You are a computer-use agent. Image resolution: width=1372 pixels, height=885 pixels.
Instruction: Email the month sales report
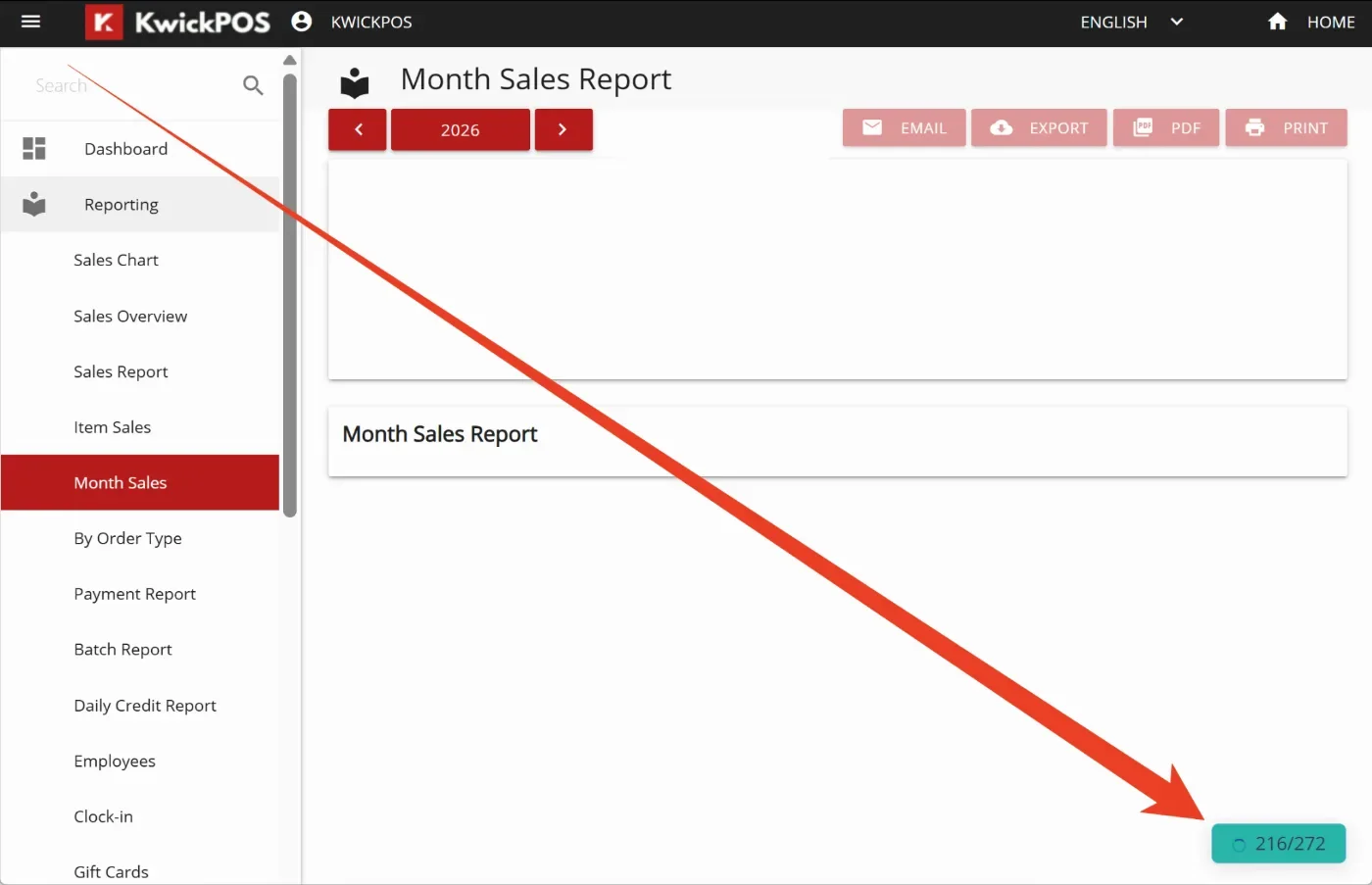[x=905, y=127]
